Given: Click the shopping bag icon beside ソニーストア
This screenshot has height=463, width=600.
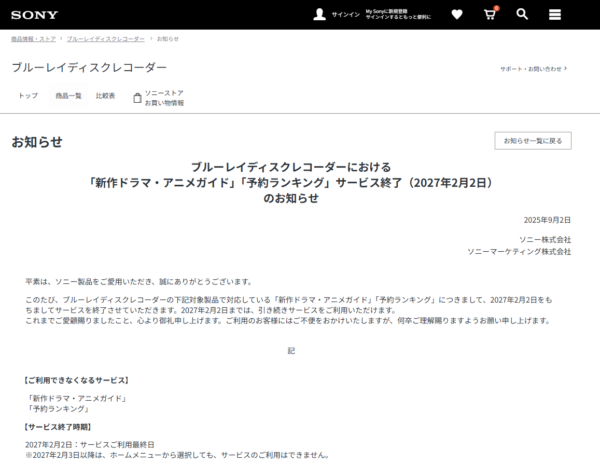Looking at the screenshot, I should coord(137,98).
